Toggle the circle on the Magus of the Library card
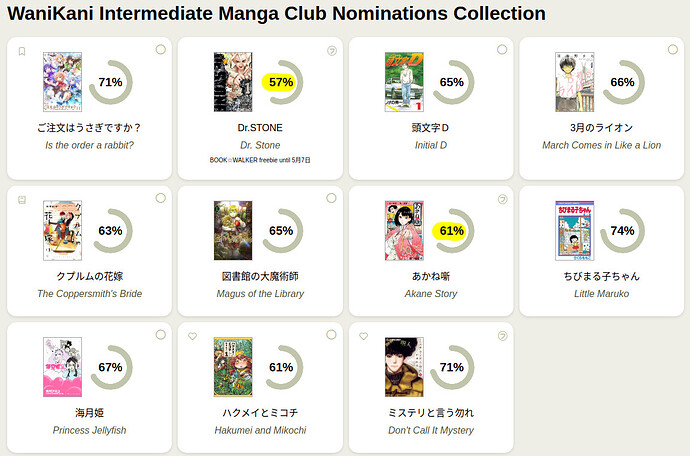This screenshot has width=690, height=456. click(331, 198)
